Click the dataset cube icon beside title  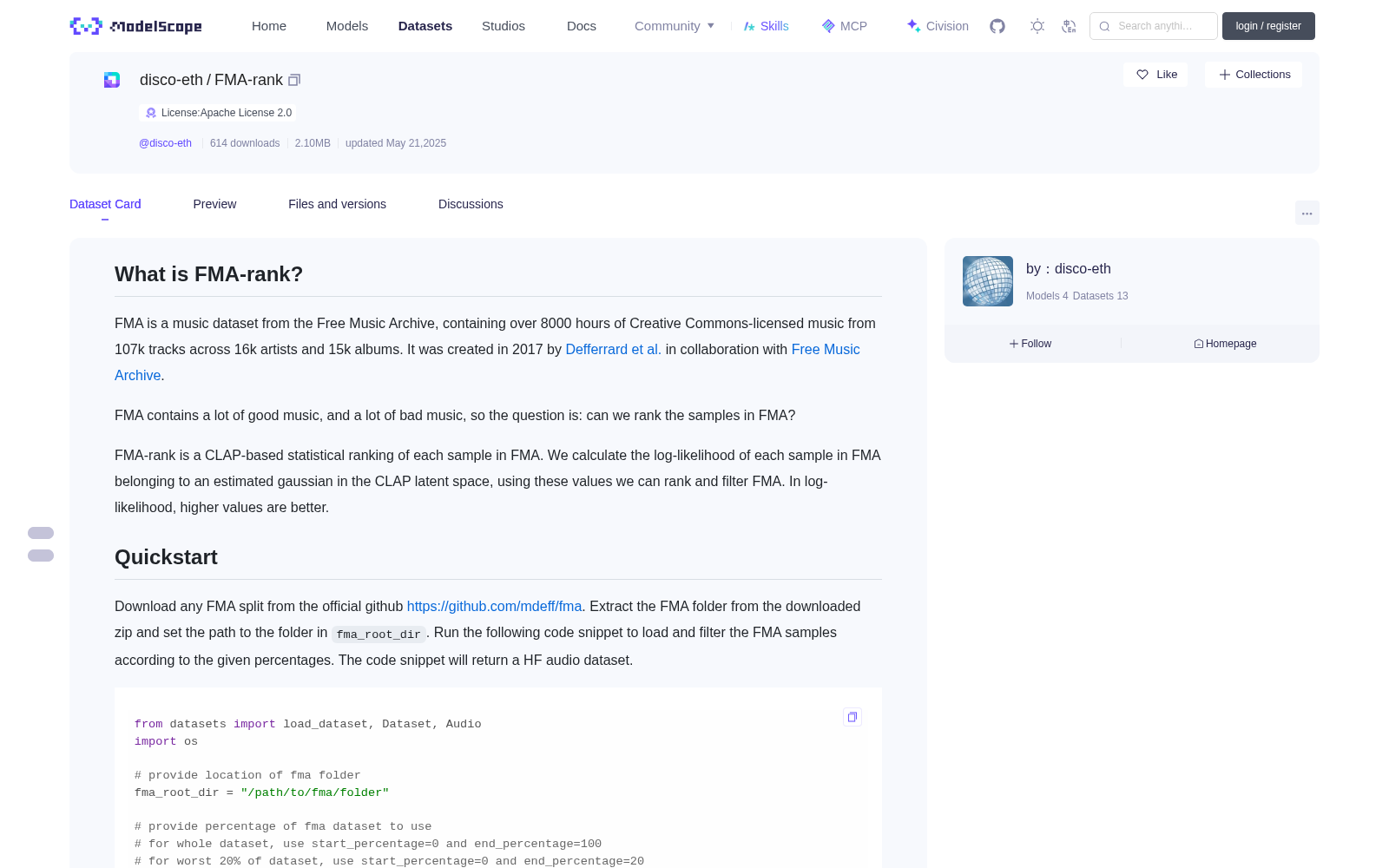point(112,80)
